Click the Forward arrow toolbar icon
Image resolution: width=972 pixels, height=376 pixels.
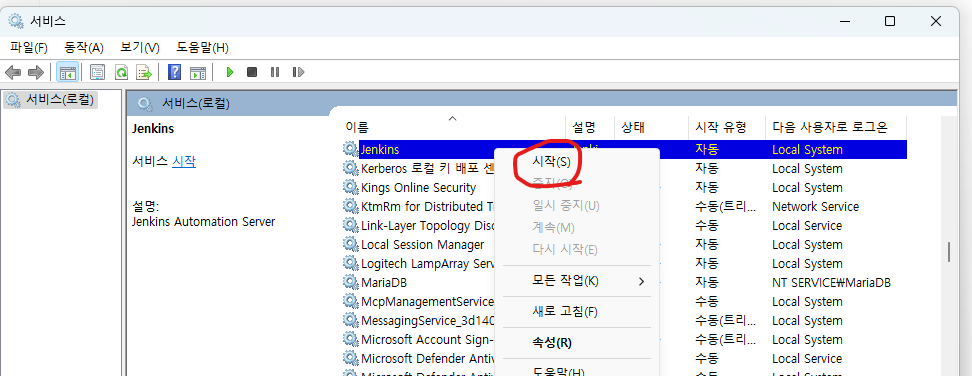pos(36,72)
